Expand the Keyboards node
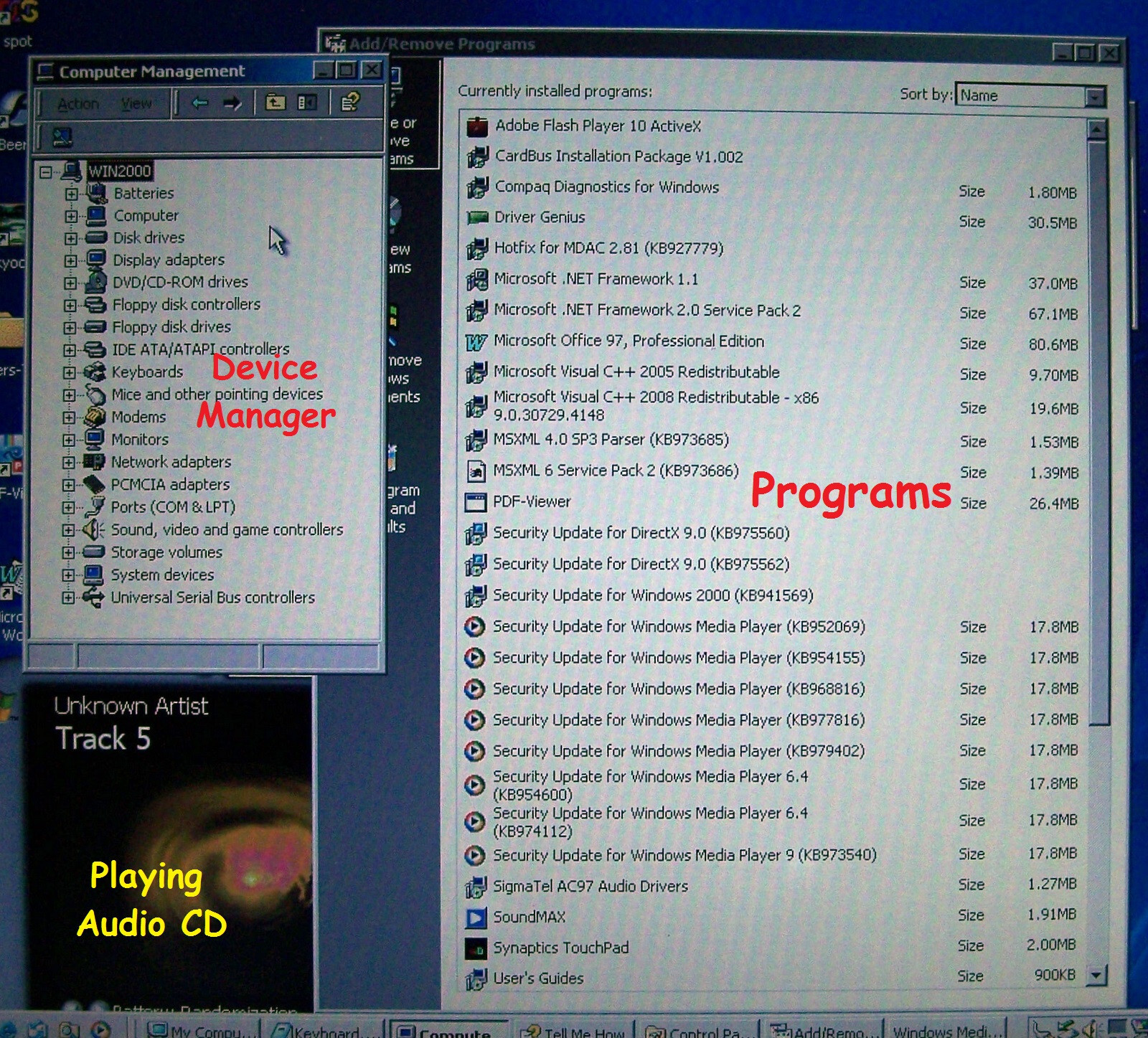 coord(69,372)
